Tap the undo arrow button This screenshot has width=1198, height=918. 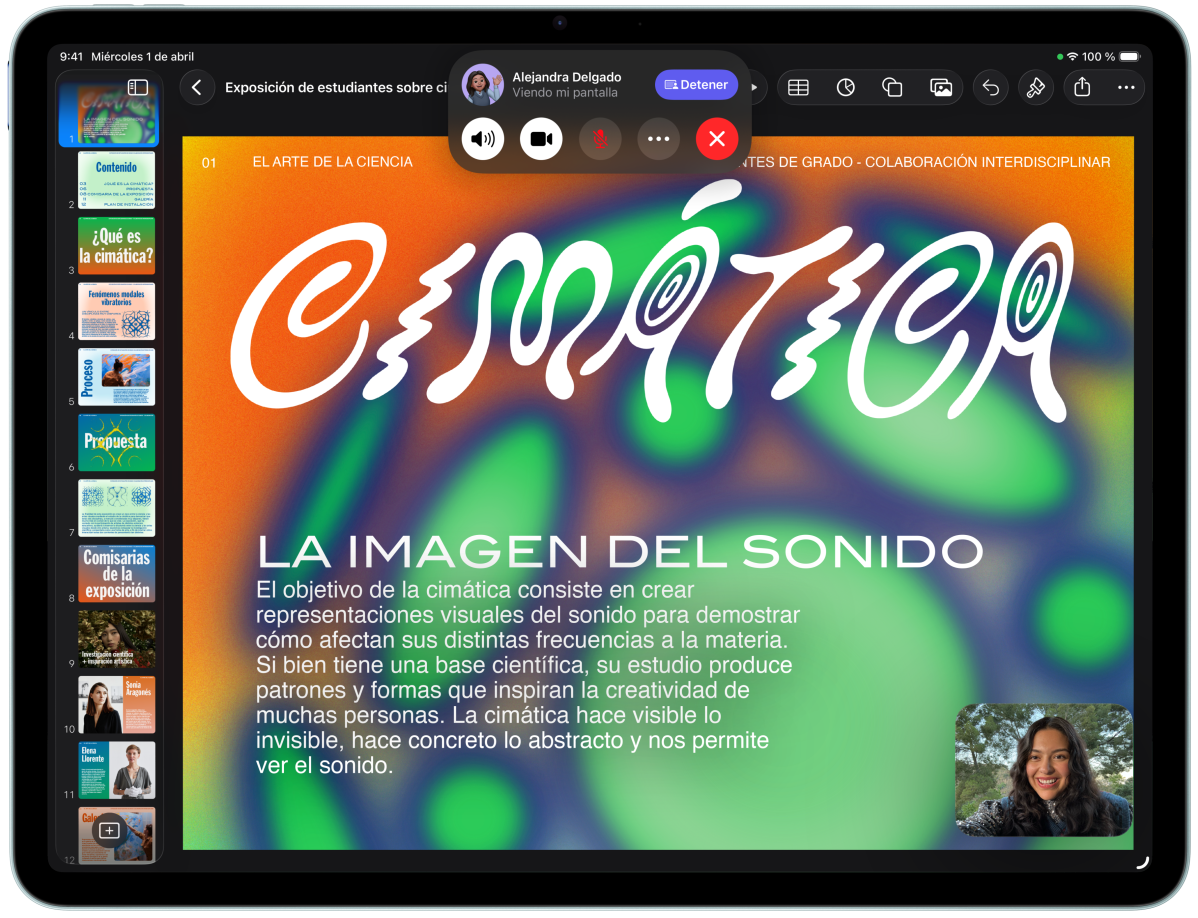click(x=990, y=88)
